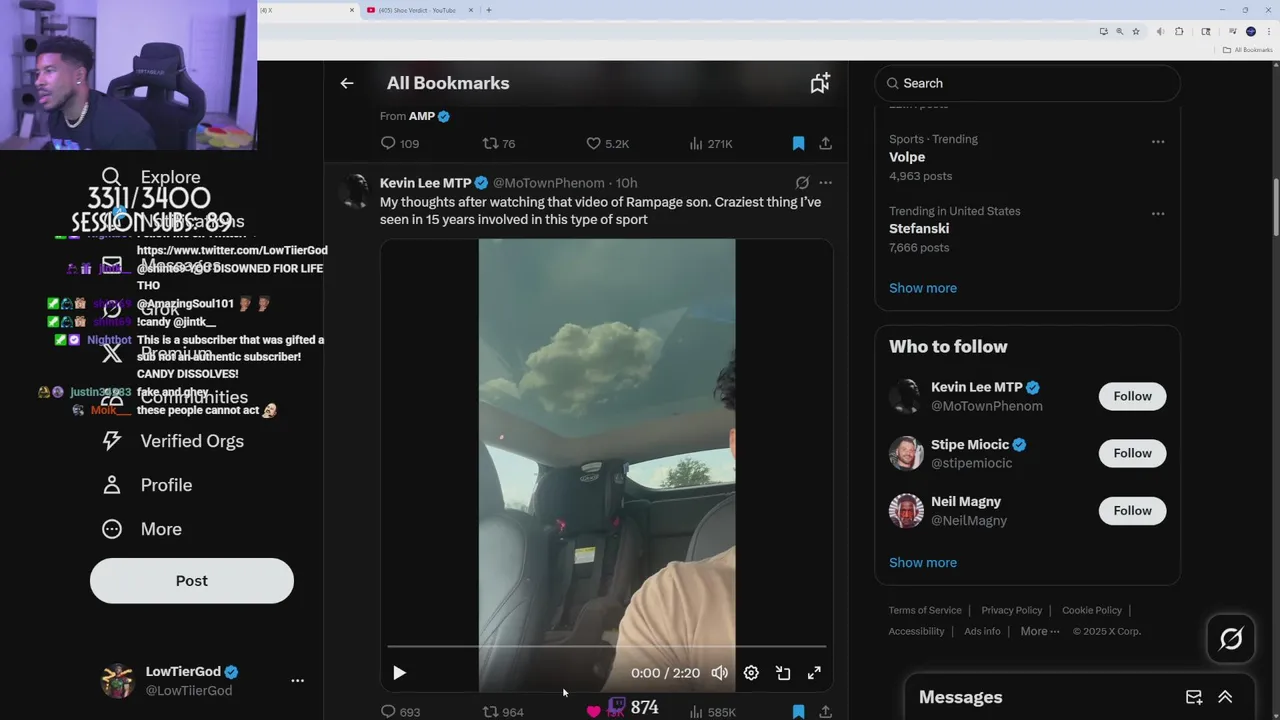
Task: Expand the footer More menu
Action: coord(1039,631)
